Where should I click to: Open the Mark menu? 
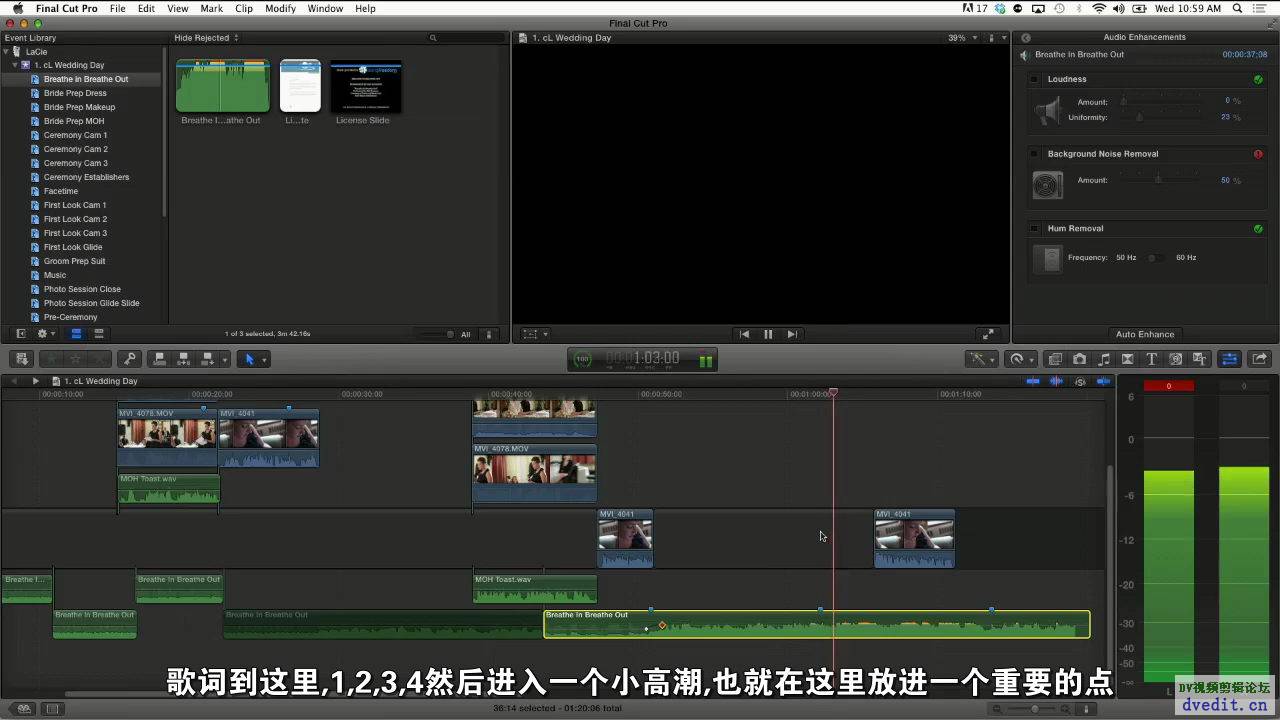211,8
